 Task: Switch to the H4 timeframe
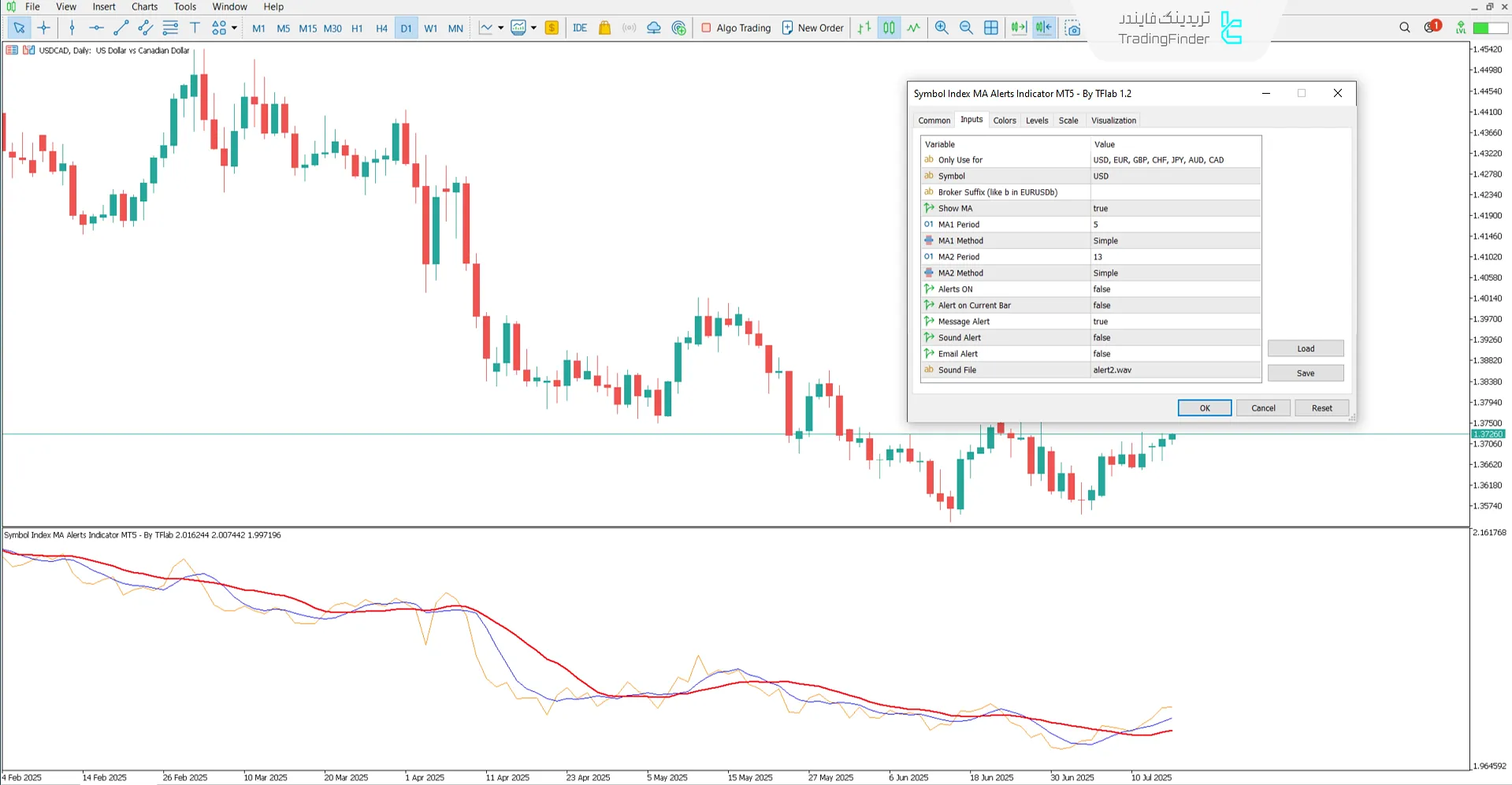point(381,28)
